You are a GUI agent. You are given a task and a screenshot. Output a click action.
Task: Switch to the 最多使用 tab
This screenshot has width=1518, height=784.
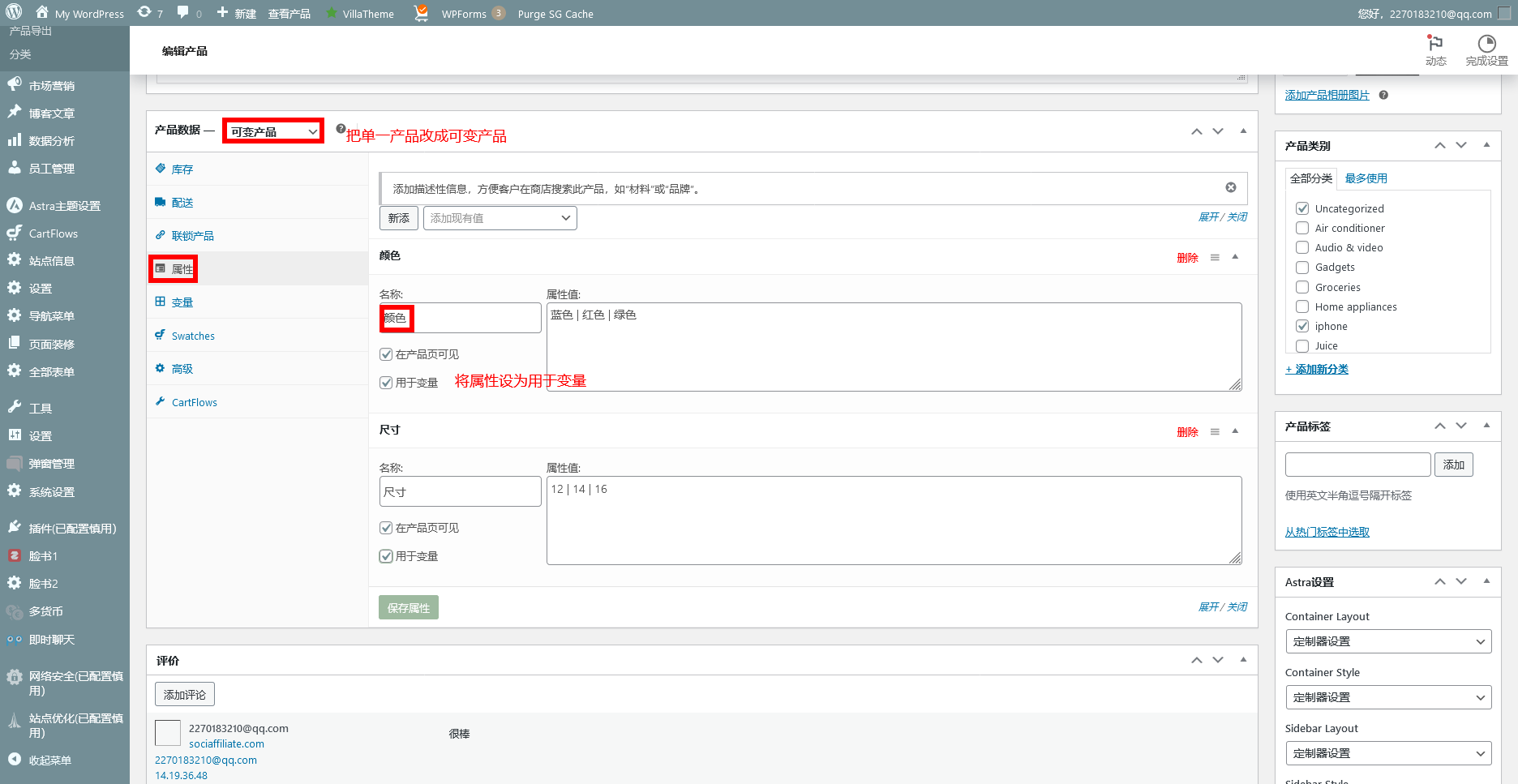(x=1366, y=178)
